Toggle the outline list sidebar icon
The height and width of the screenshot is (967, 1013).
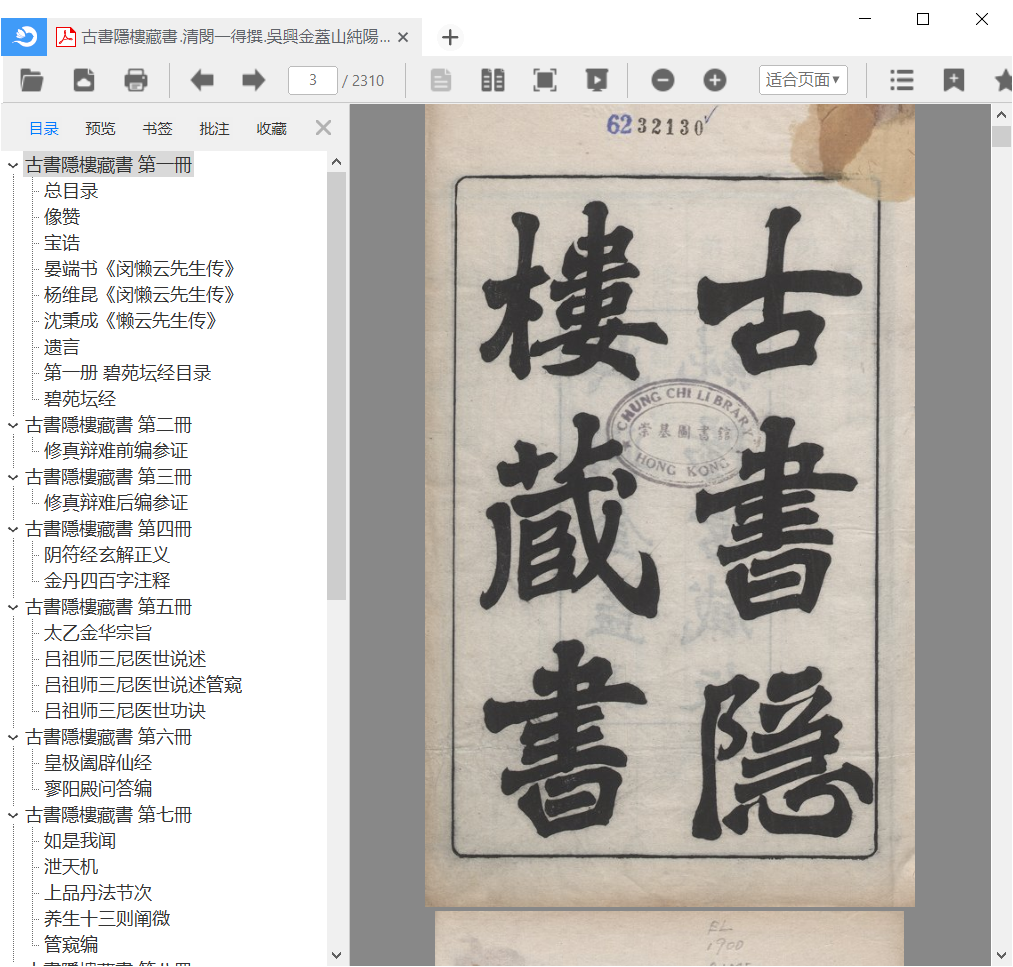point(902,80)
